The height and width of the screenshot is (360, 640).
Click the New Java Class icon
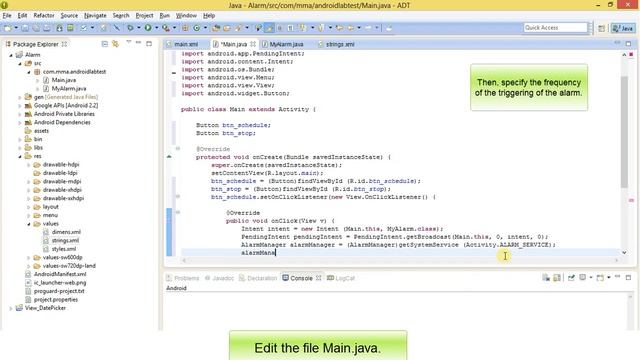[x=197, y=28]
